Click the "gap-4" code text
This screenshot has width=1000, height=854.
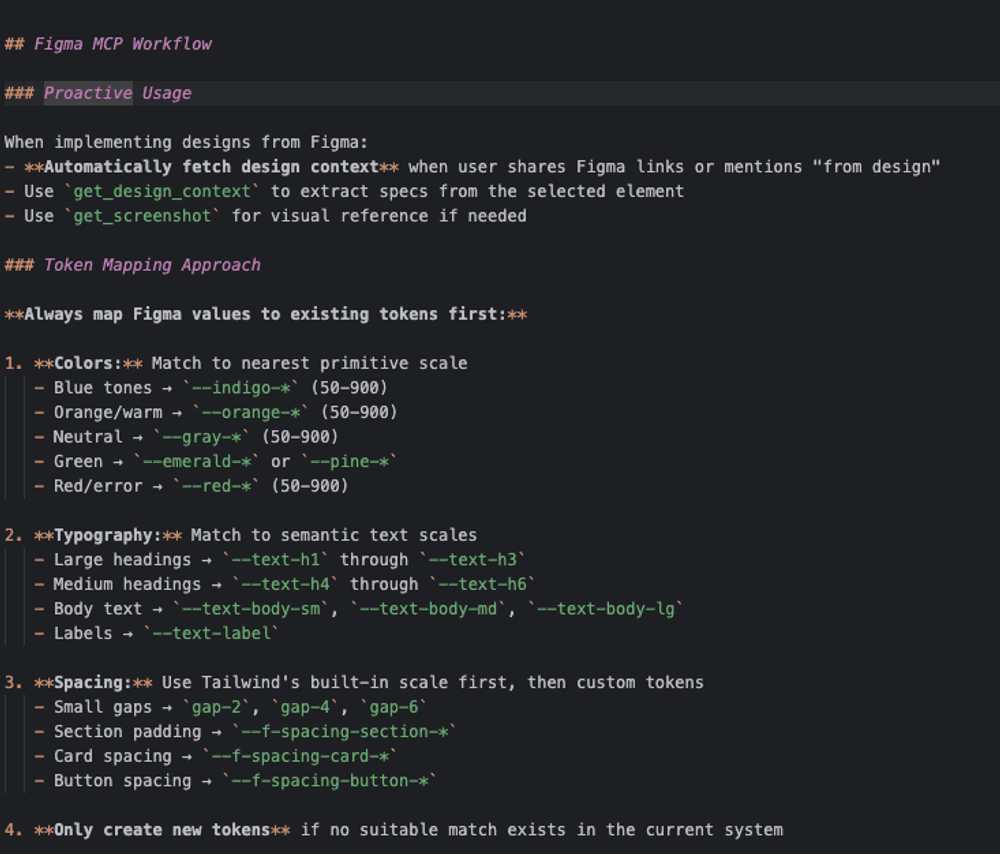pyautogui.click(x=304, y=707)
